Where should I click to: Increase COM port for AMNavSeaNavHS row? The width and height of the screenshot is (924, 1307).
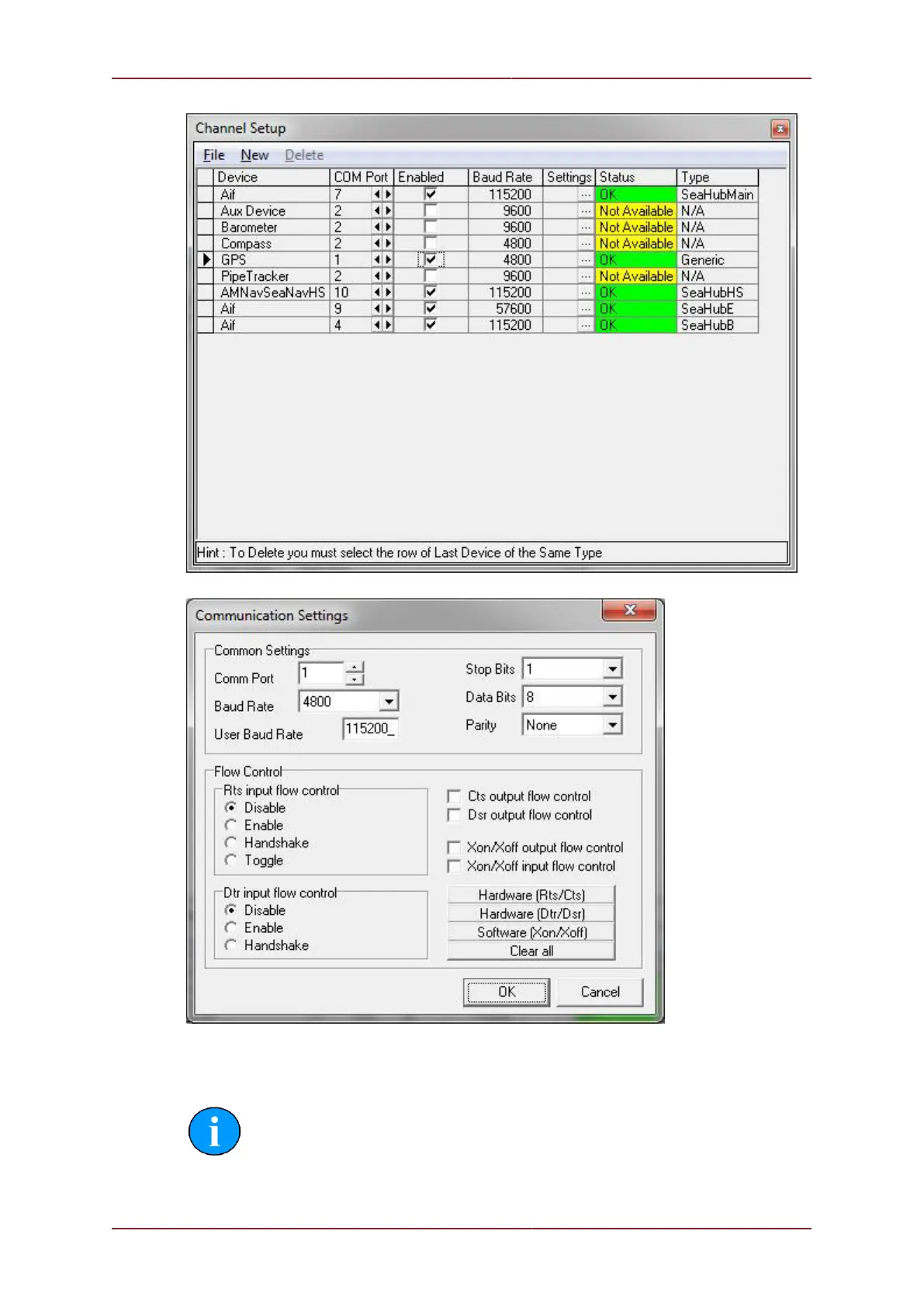[388, 293]
